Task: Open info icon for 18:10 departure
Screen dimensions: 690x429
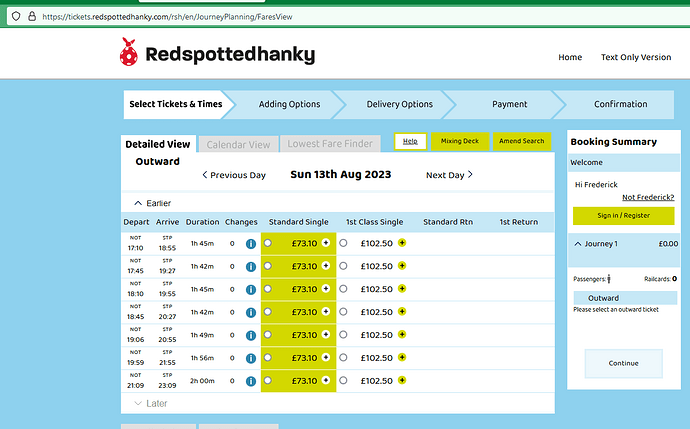Action: [251, 289]
